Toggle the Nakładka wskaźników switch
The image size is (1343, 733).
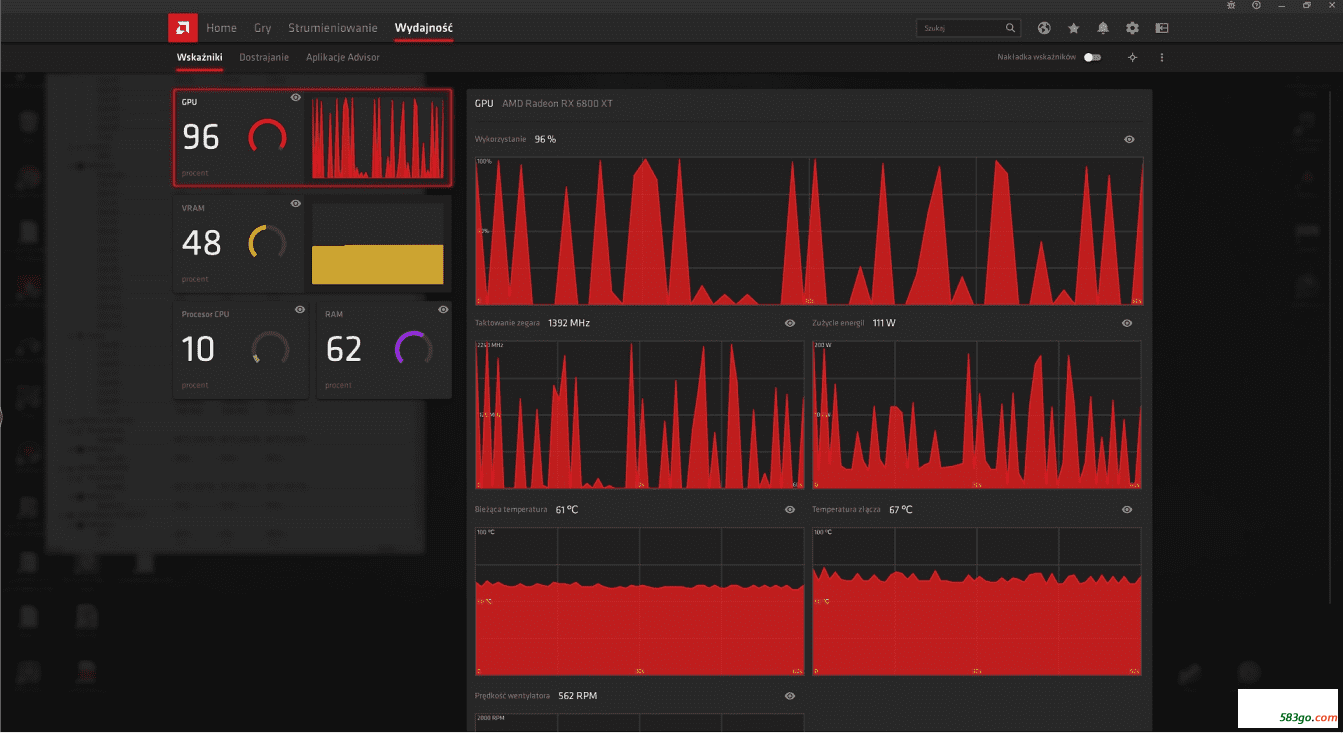tap(1092, 57)
